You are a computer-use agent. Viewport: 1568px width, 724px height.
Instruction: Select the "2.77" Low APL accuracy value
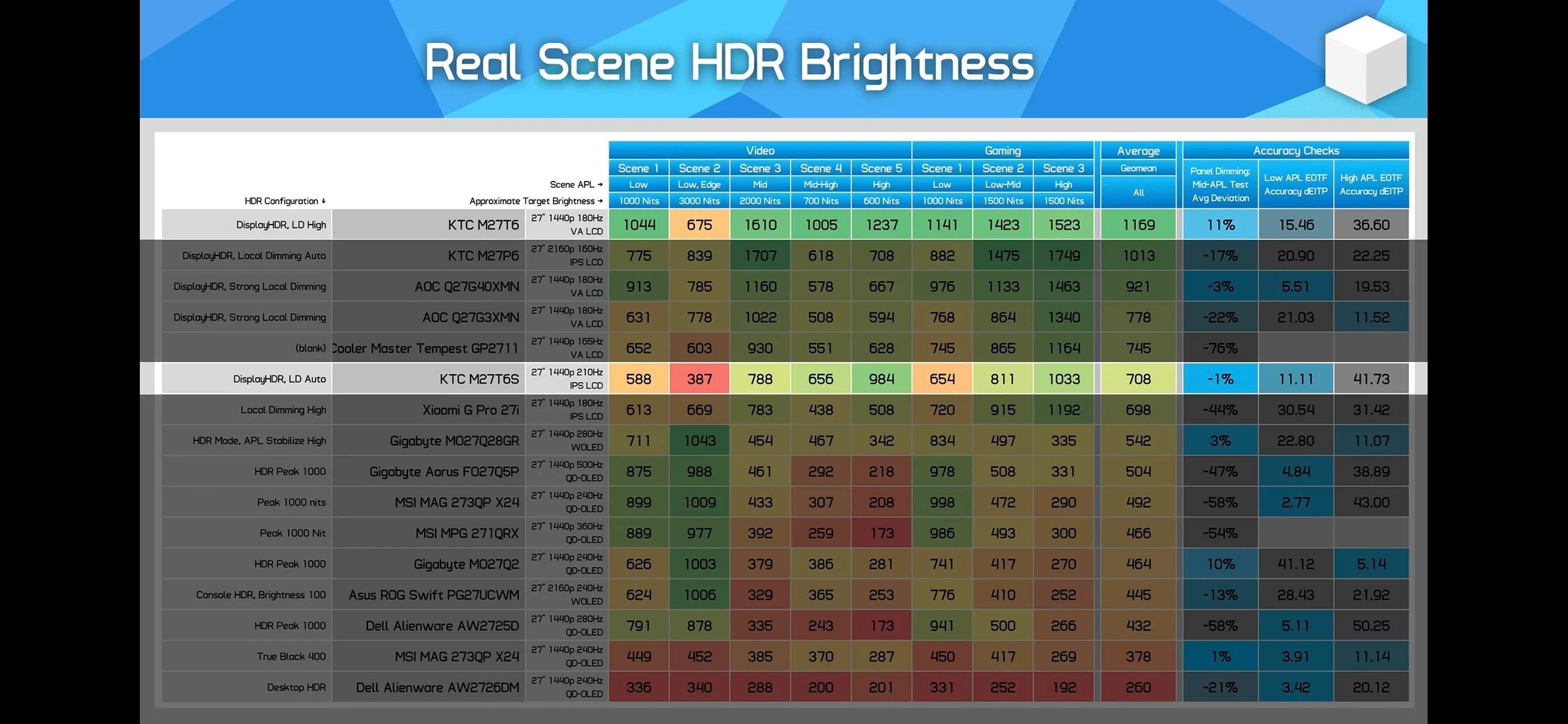(x=1295, y=502)
